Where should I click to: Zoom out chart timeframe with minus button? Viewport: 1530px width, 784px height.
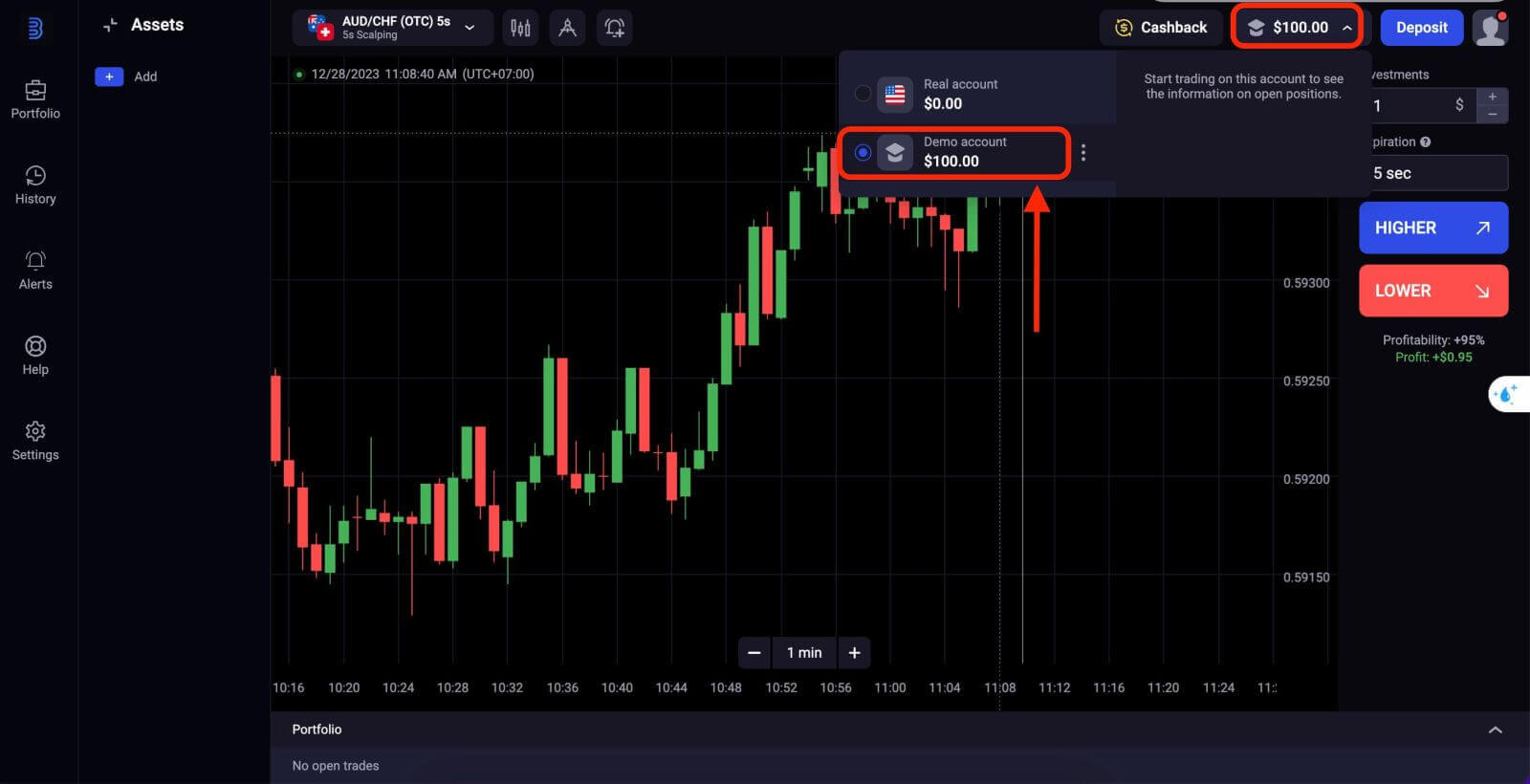(754, 653)
